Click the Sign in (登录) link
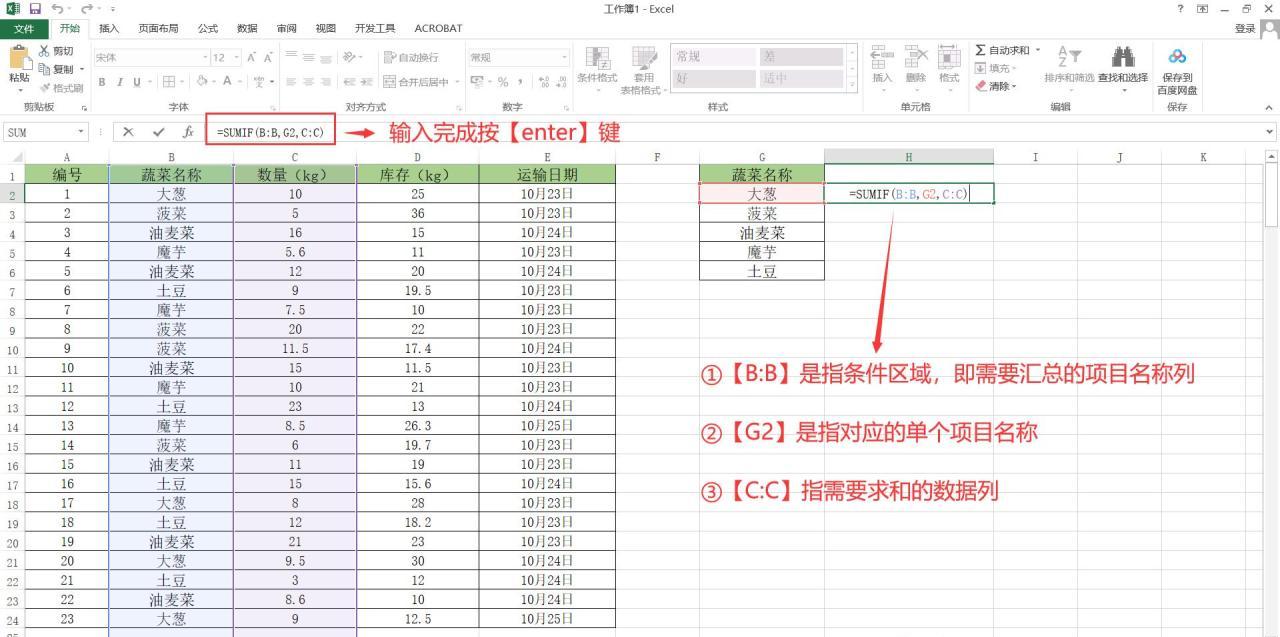Screen dimensions: 1280x637 coord(1244,28)
